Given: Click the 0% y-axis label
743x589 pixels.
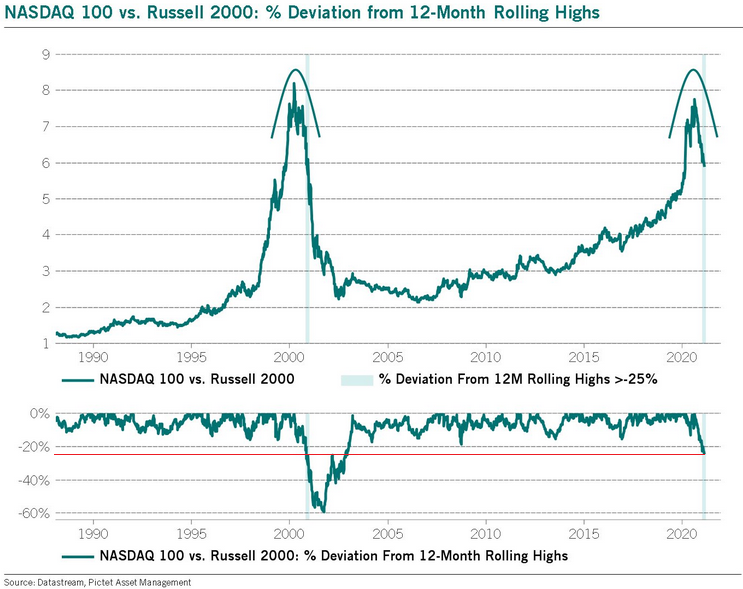Looking at the screenshot, I should pos(39,414).
